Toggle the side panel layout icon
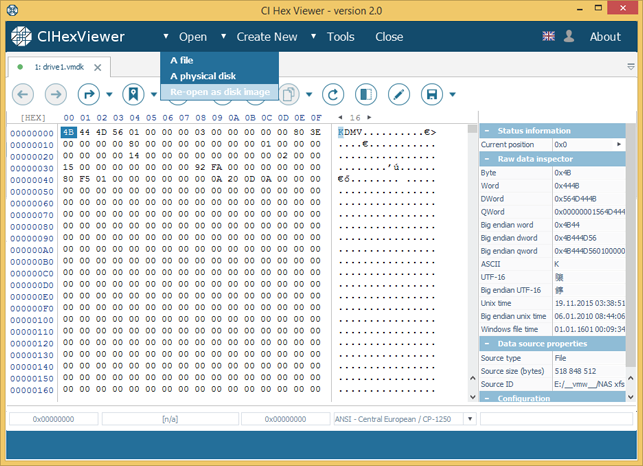The image size is (643, 466). pyautogui.click(x=366, y=94)
